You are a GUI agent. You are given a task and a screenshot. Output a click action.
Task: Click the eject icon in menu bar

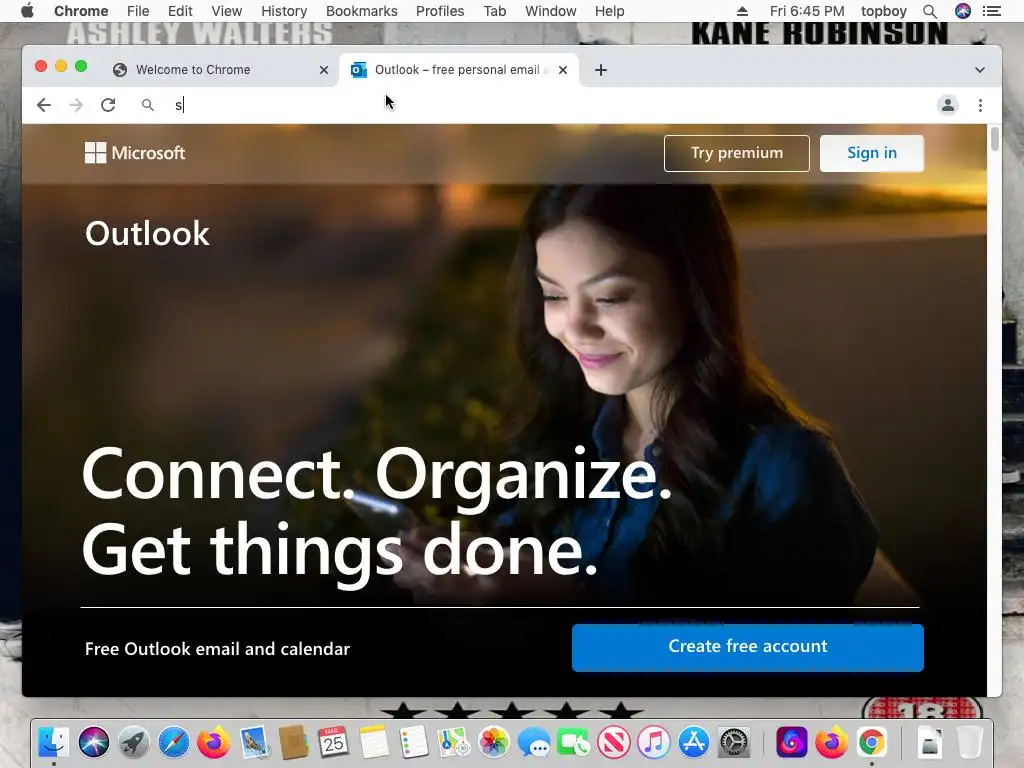point(742,11)
